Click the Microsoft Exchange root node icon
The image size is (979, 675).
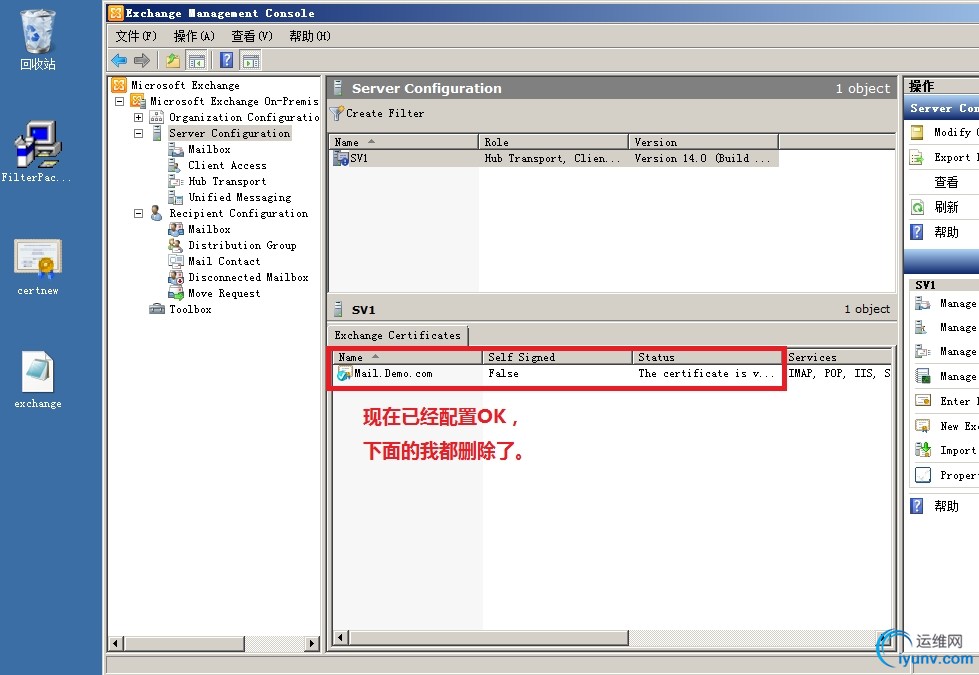coord(119,85)
